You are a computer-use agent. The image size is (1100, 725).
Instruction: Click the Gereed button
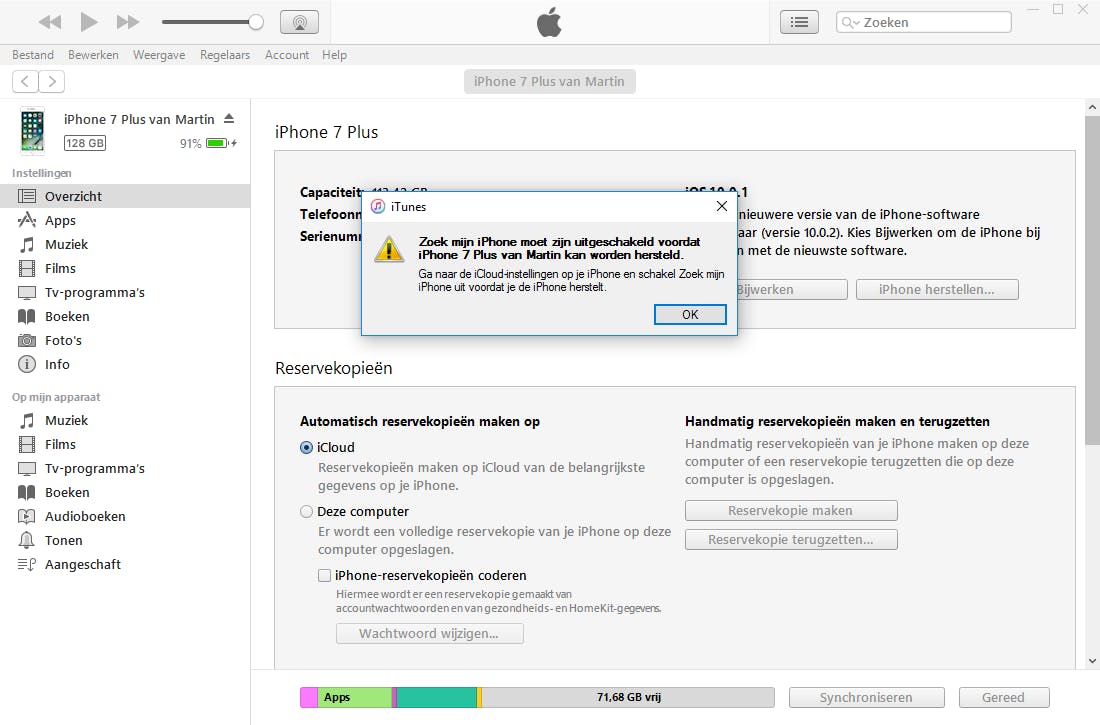[x=1004, y=698]
